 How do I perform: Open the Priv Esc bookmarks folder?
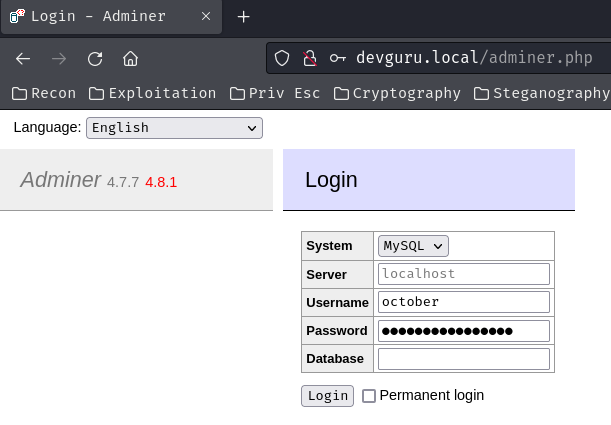pos(275,93)
